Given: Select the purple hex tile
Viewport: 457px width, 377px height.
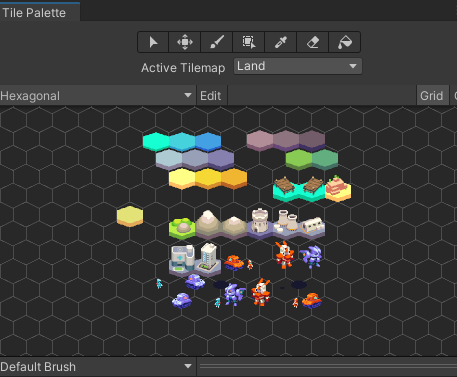Looking at the screenshot, I should (221, 159).
